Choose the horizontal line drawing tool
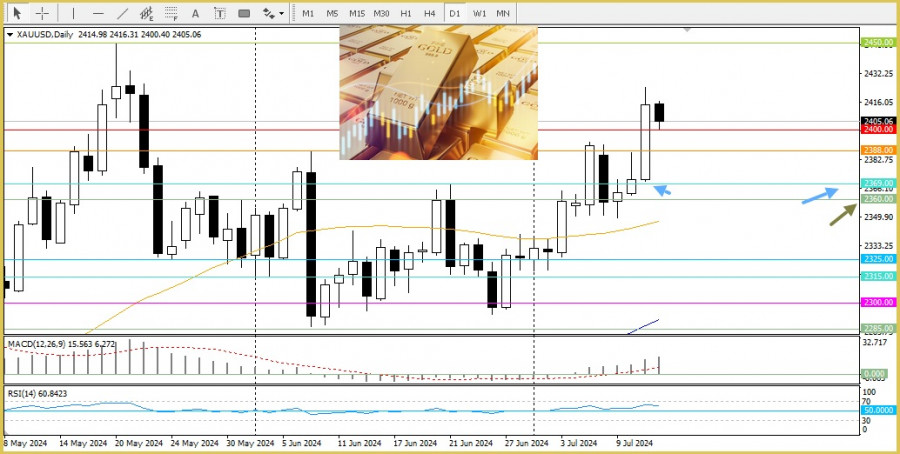 98,13
